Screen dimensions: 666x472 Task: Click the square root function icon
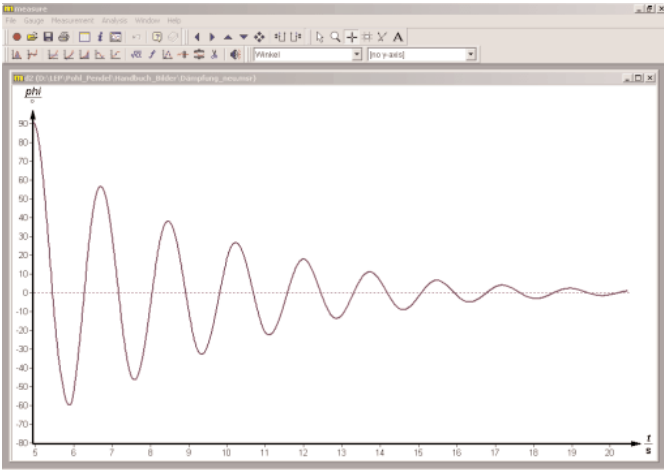[x=136, y=54]
